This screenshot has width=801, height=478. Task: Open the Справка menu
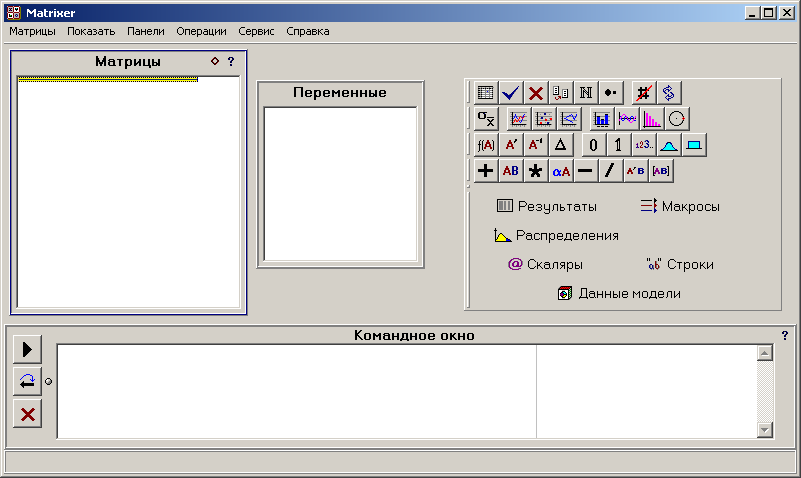pyautogui.click(x=308, y=31)
